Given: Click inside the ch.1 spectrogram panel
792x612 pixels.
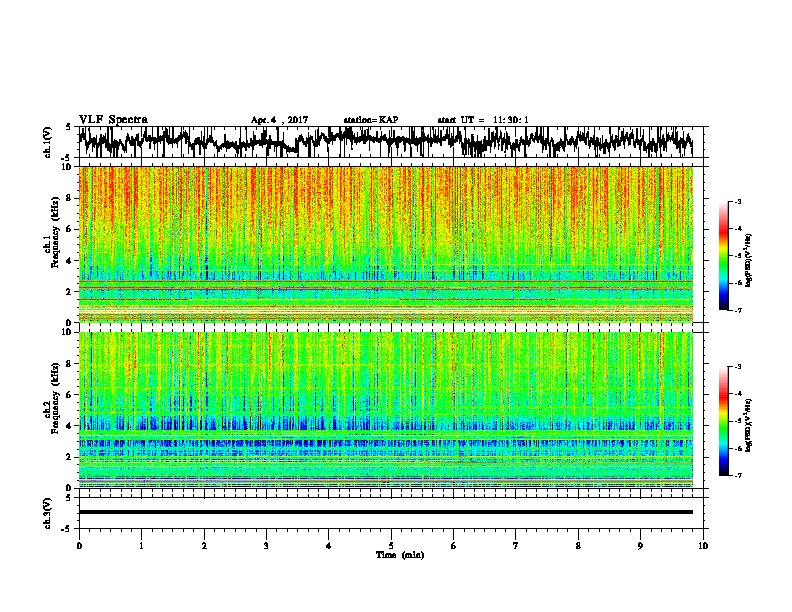Looking at the screenshot, I should tap(386, 244).
